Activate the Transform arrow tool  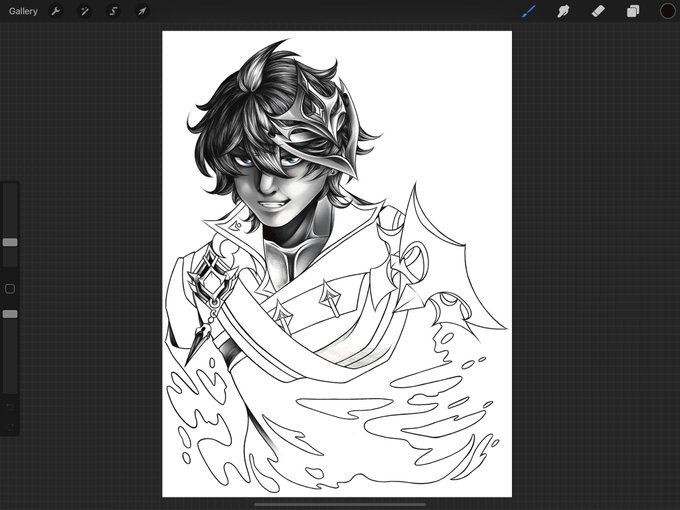click(x=142, y=11)
